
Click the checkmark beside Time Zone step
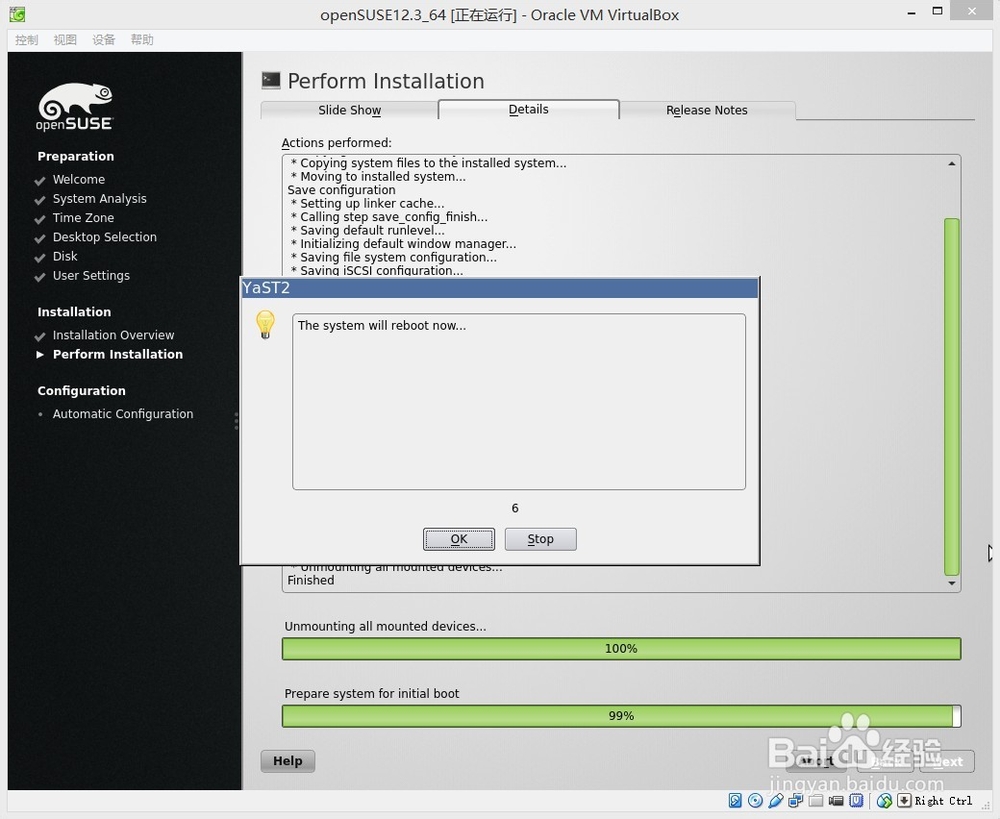[x=40, y=219]
